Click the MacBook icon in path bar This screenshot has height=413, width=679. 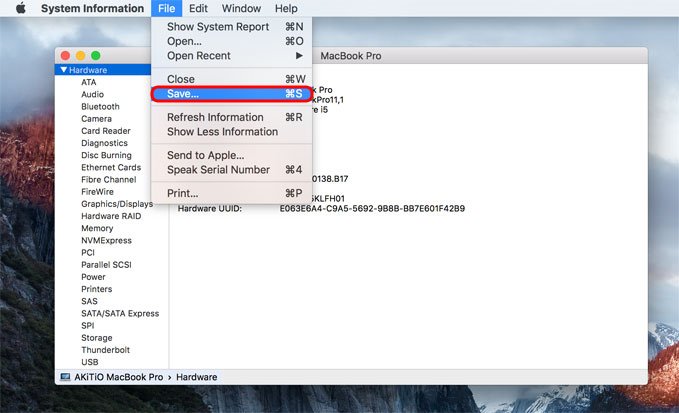(x=65, y=377)
